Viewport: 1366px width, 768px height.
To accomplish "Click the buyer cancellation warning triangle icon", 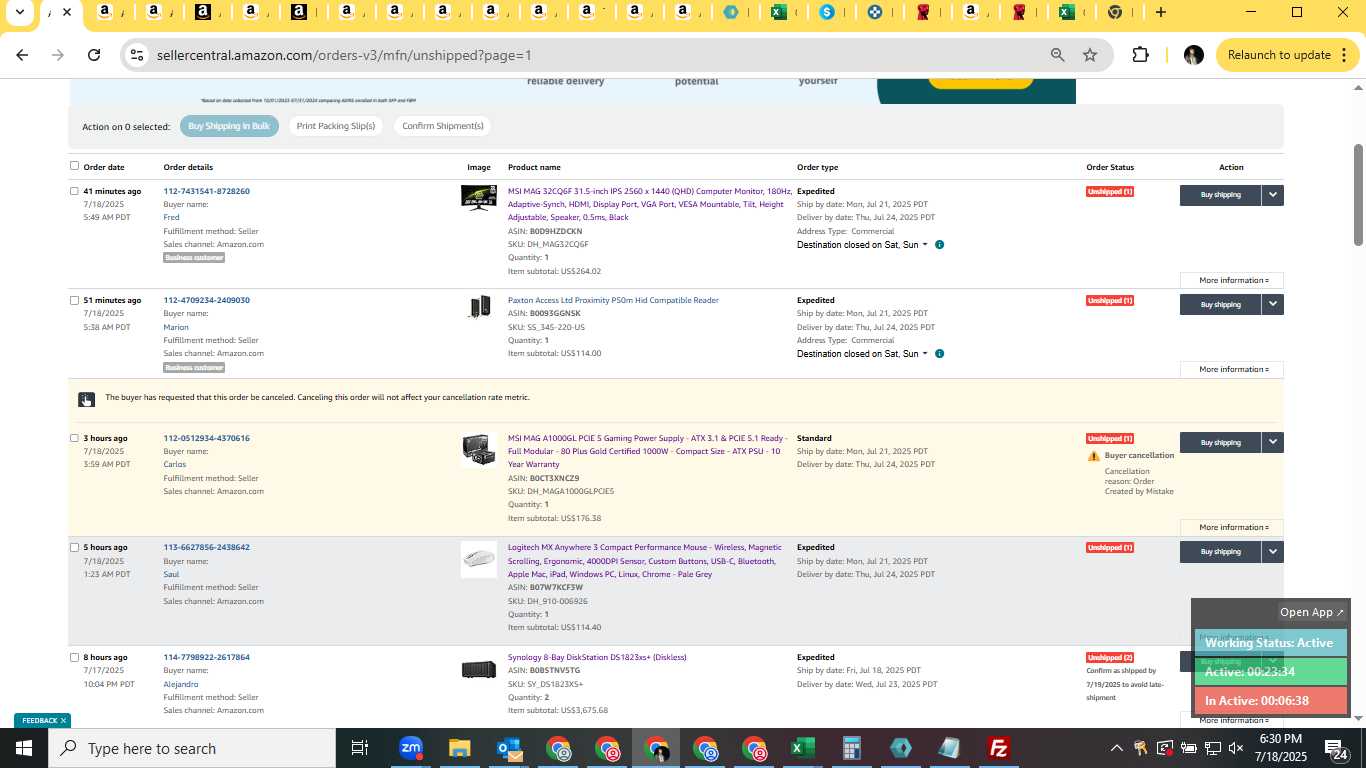I will [1094, 456].
